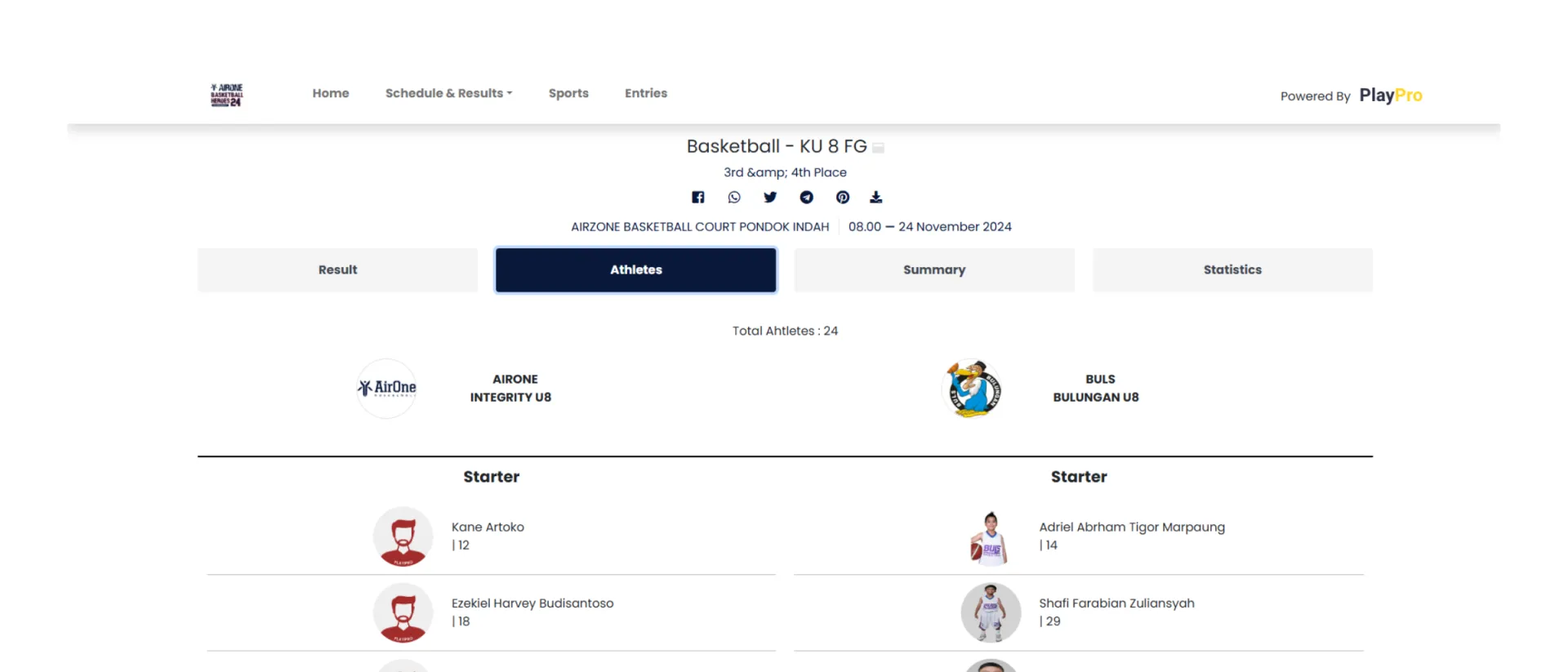Select the Athletes tab
1568x672 pixels.
(x=636, y=270)
